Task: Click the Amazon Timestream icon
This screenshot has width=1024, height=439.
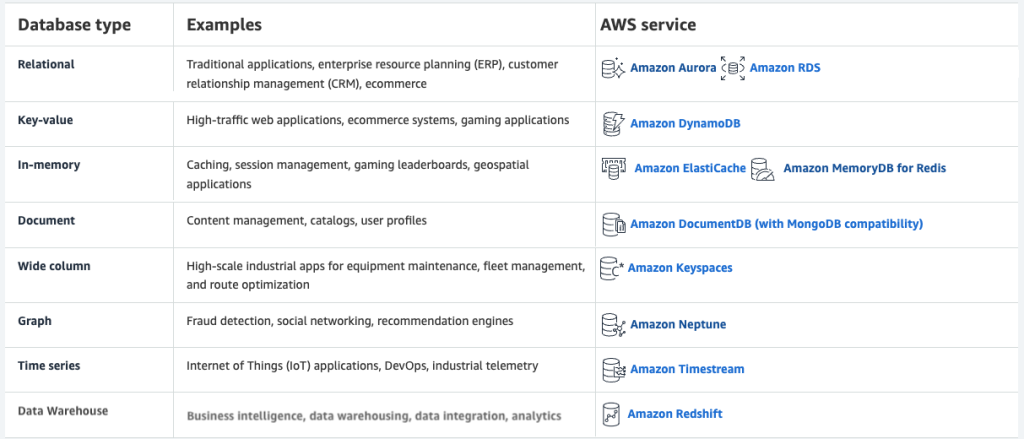Action: point(613,369)
